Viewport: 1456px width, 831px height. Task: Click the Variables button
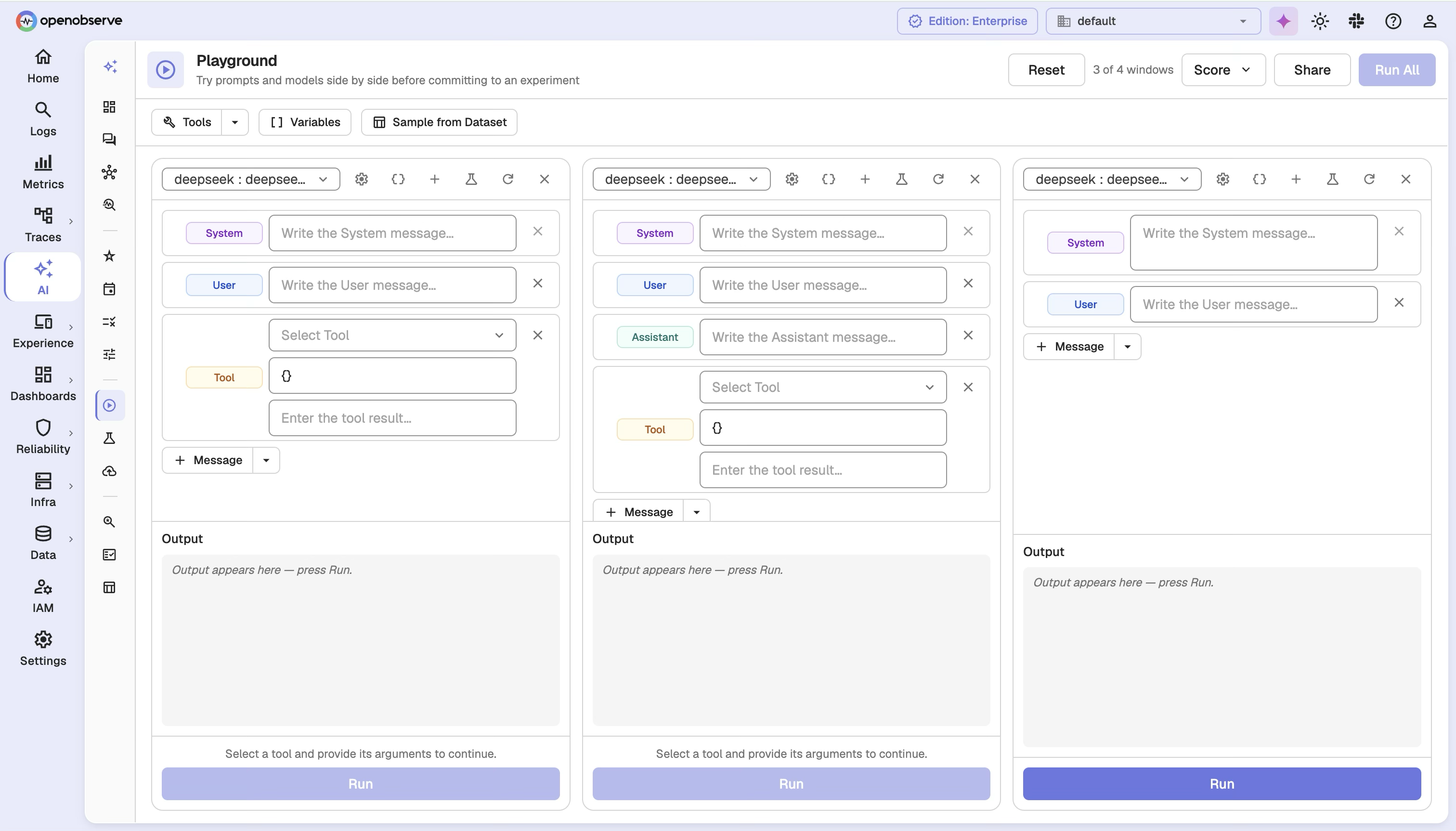[x=305, y=122]
